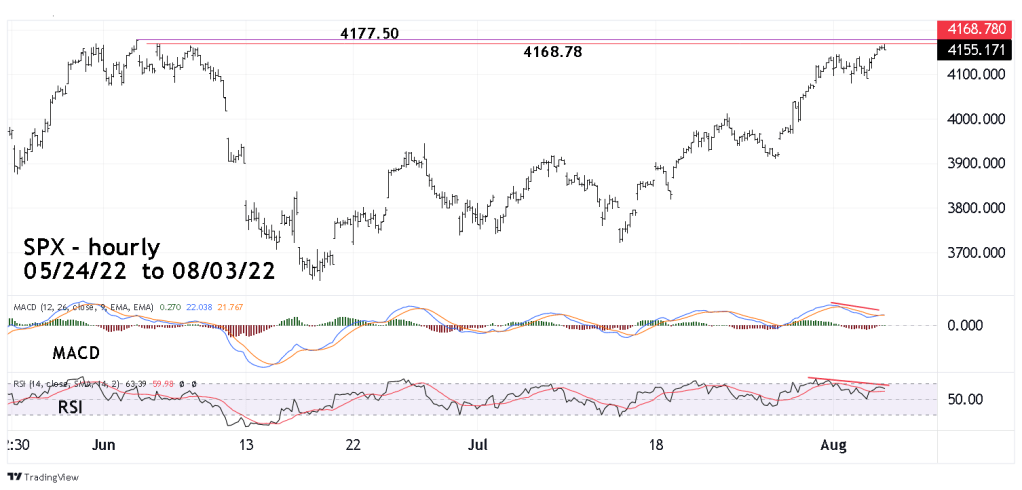Image resolution: width=1022 pixels, height=490 pixels.
Task: Select the 4177.50 text annotation
Action: (x=370, y=33)
